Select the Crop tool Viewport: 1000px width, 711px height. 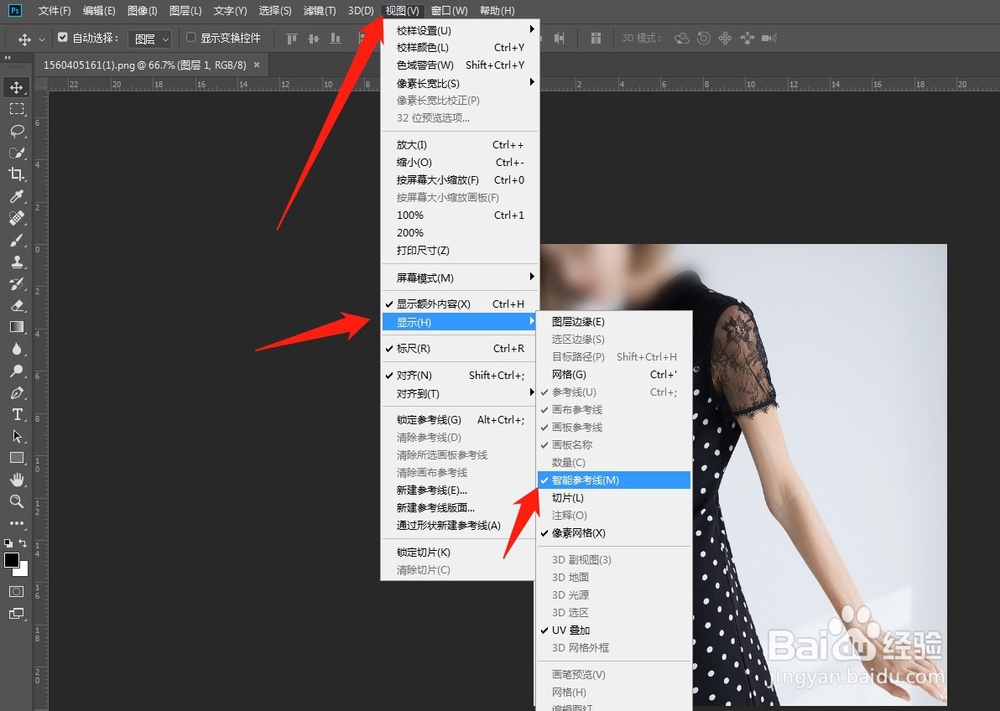coord(17,174)
